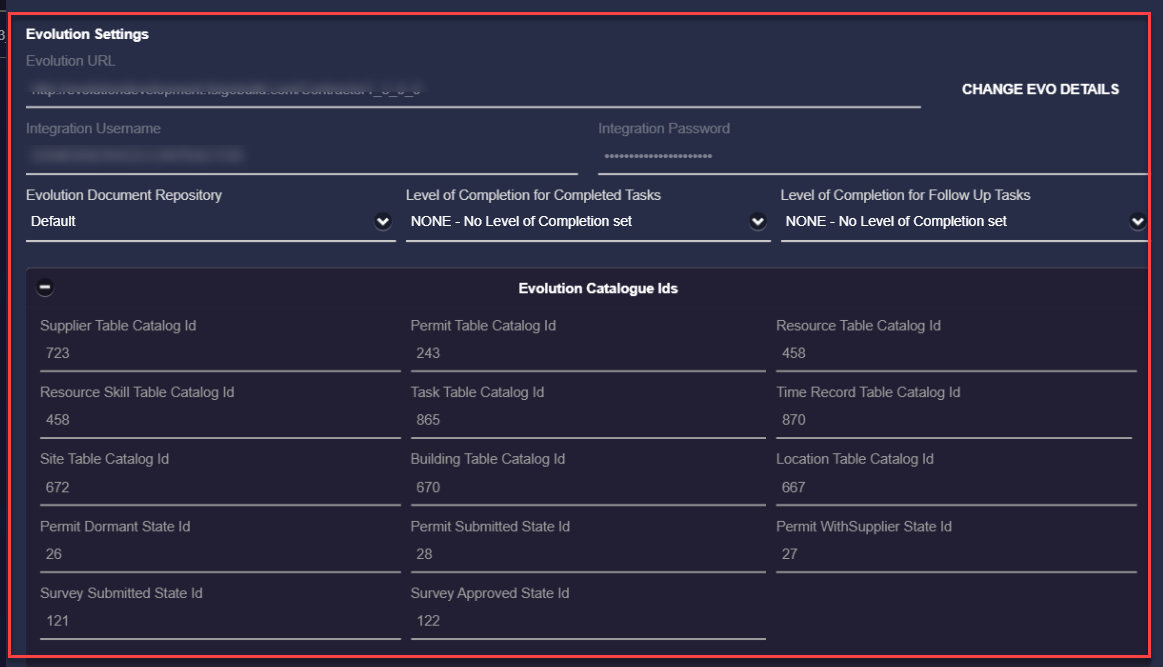
Task: Click the Change Evo Details button
Action: (x=1040, y=89)
